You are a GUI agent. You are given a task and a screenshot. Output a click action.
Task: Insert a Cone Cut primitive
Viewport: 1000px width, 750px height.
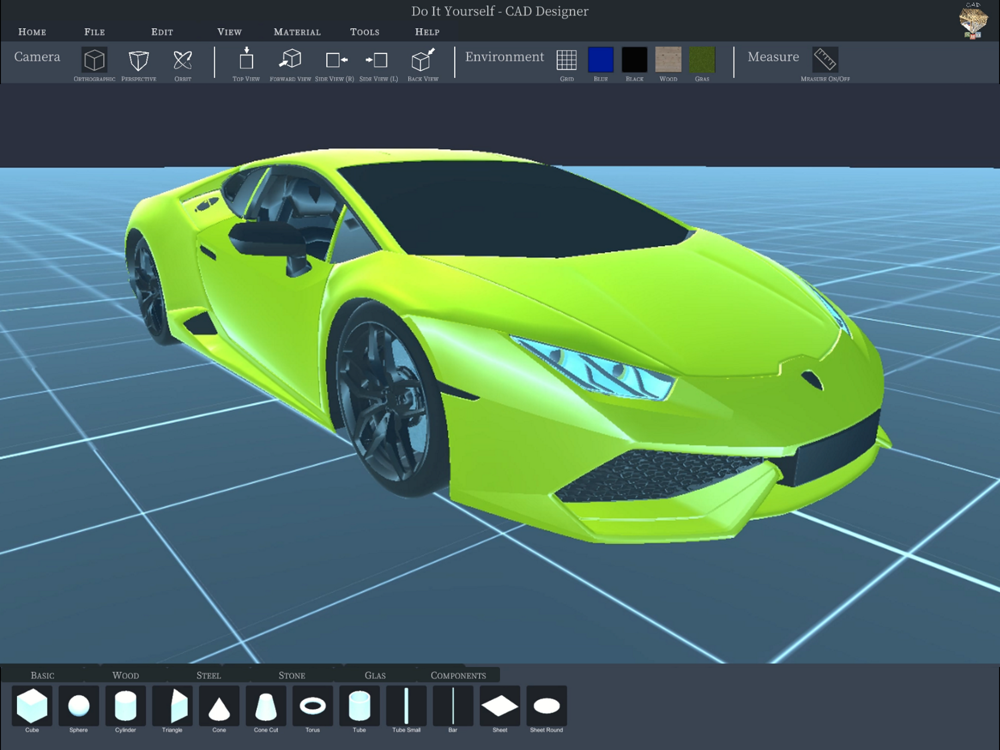(266, 706)
